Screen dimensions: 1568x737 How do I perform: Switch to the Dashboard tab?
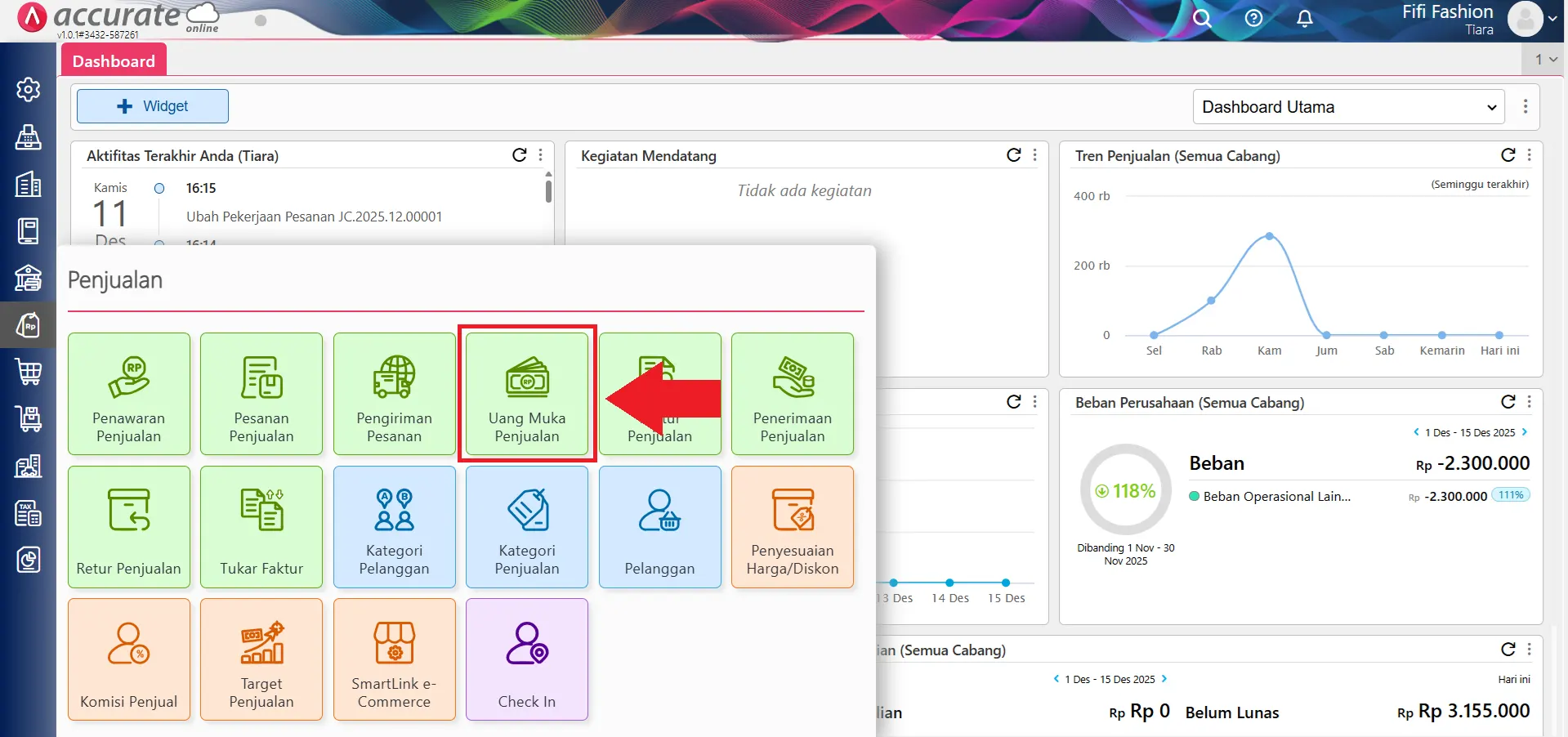tap(114, 61)
